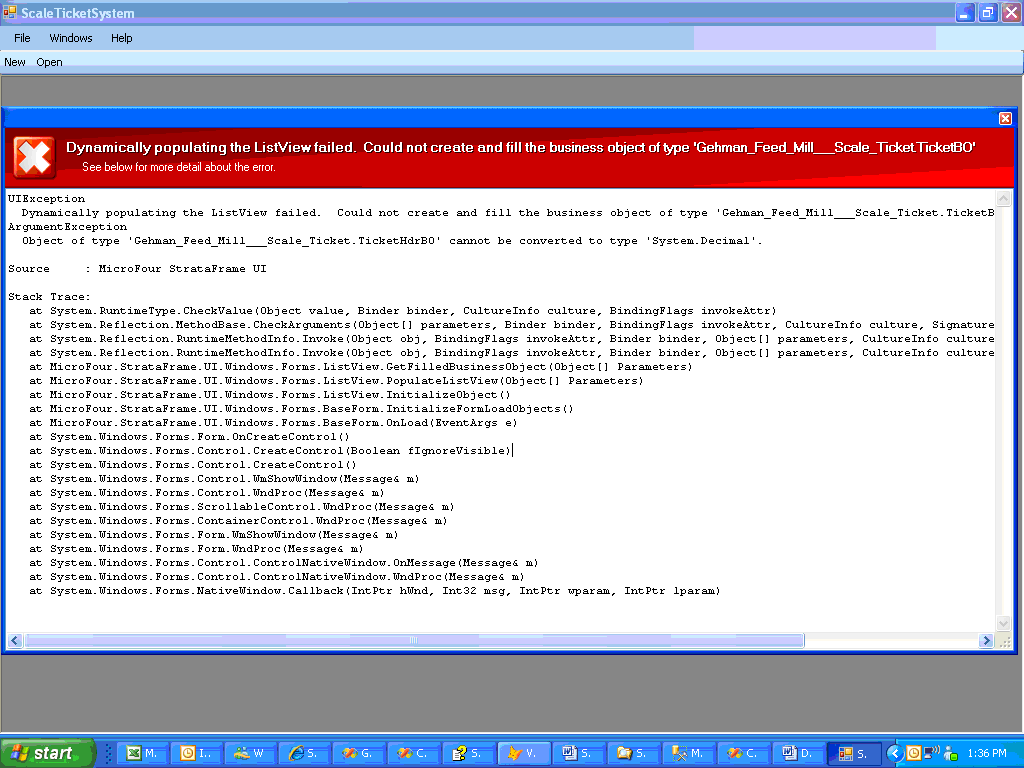Screen dimensions: 1024x768
Task: Click the network connection tray icon
Action: click(x=930, y=753)
